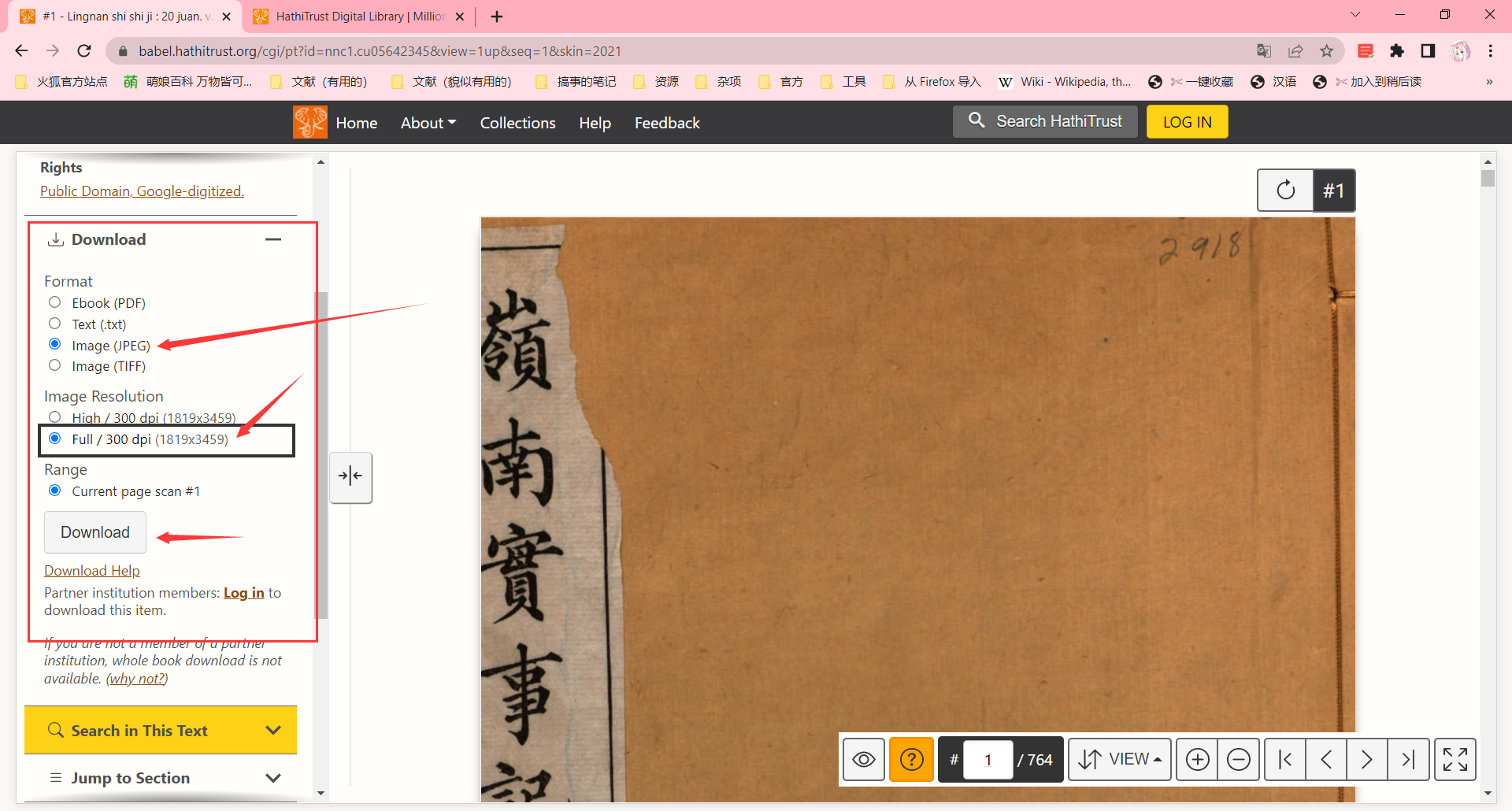Open the About menu in navigation bar
The height and width of the screenshot is (811, 1512).
click(x=428, y=123)
